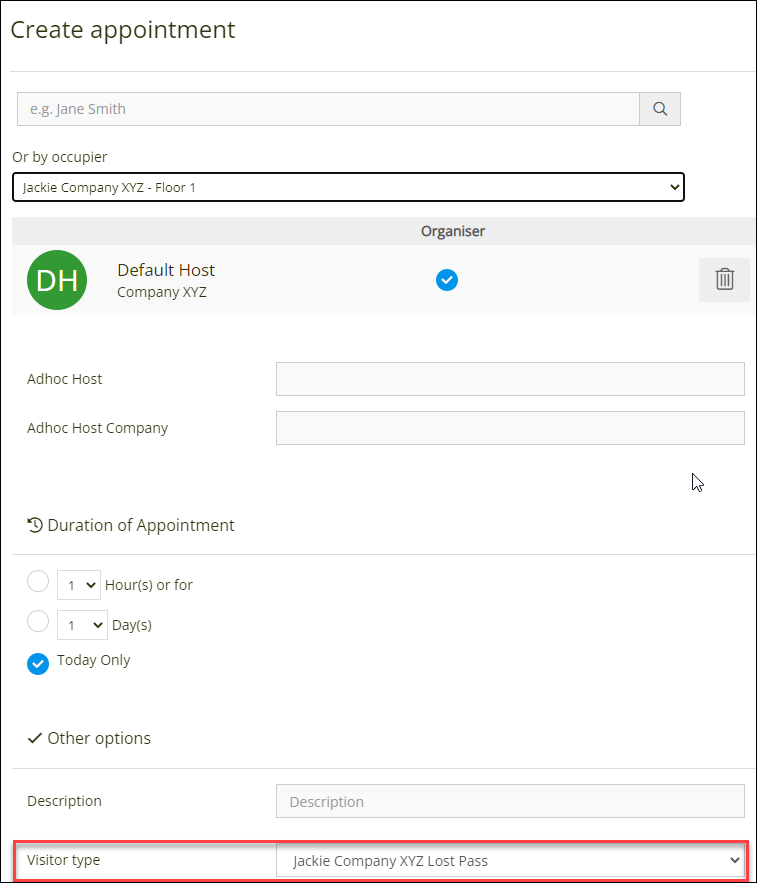Select the Day(s) duration radio button

[38, 621]
